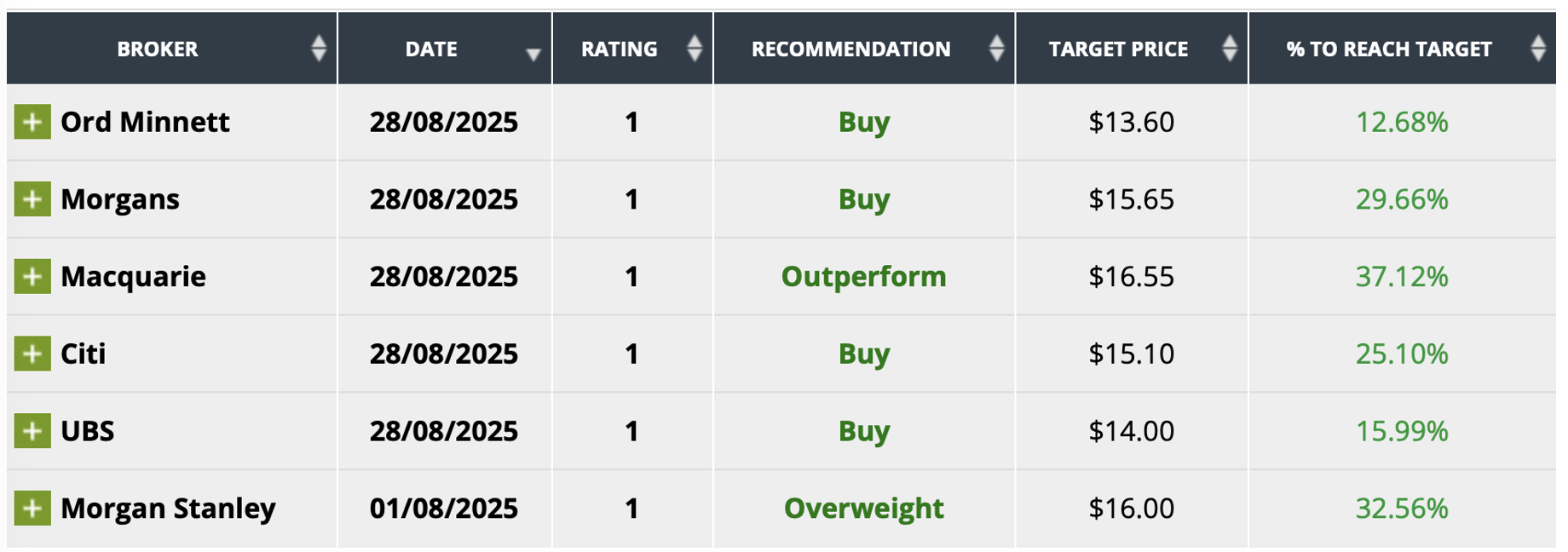
Task: Expand the Ord Minnett row plus icon
Action: [x=32, y=122]
